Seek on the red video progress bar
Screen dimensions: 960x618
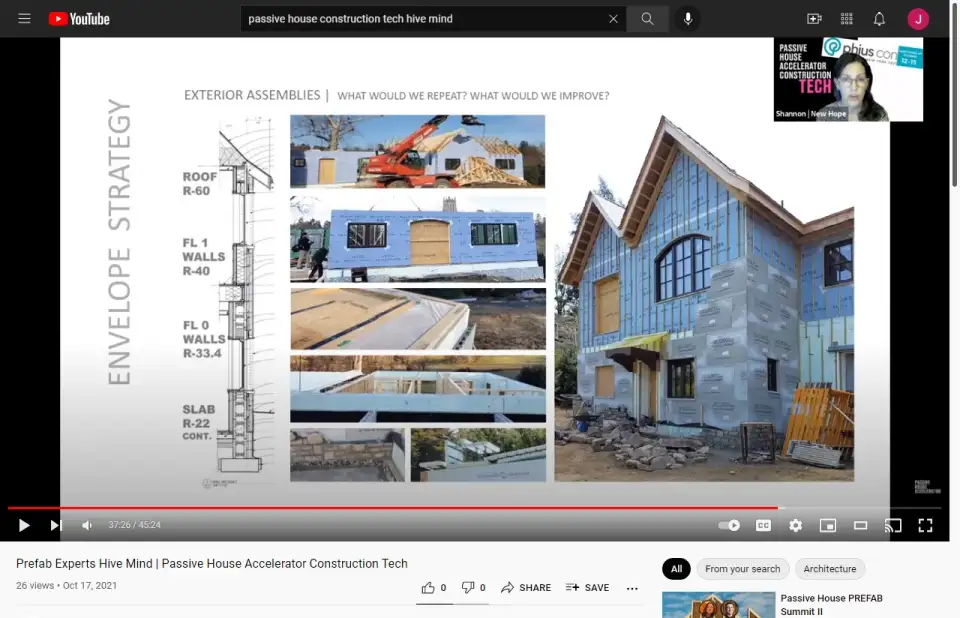click(x=400, y=508)
